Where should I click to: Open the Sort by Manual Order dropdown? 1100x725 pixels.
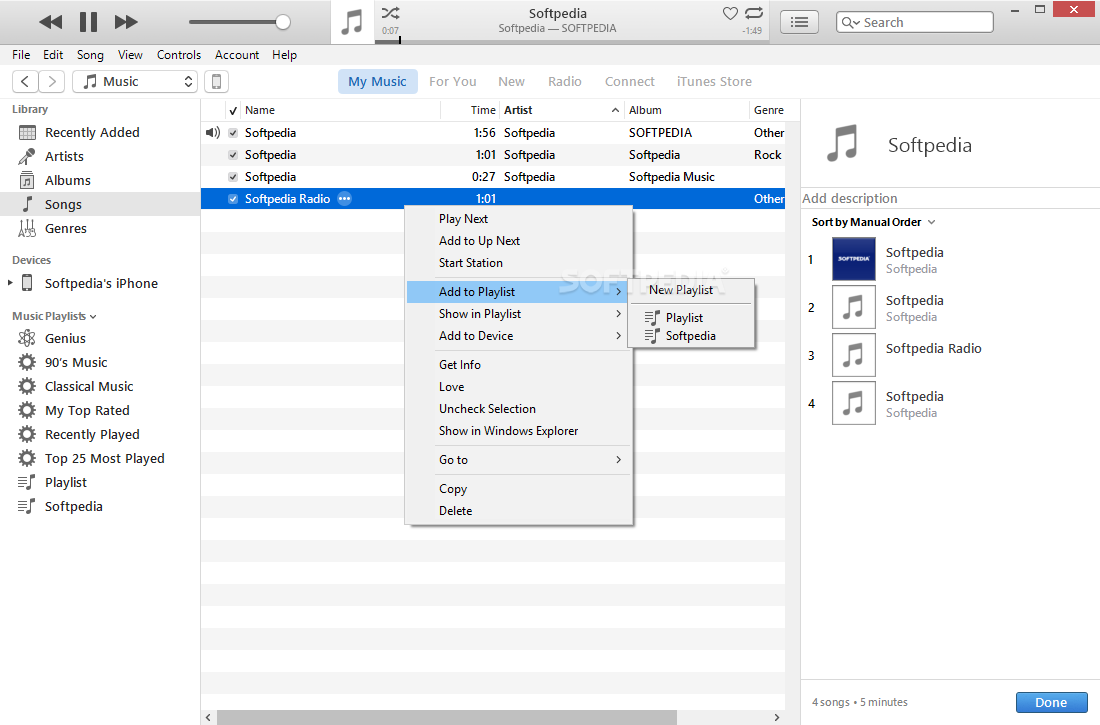click(x=873, y=222)
